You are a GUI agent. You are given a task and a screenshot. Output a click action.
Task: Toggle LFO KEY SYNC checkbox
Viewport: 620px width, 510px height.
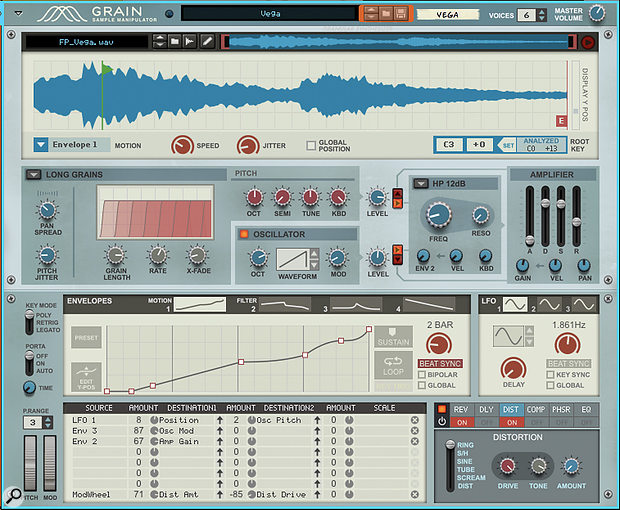click(x=550, y=374)
